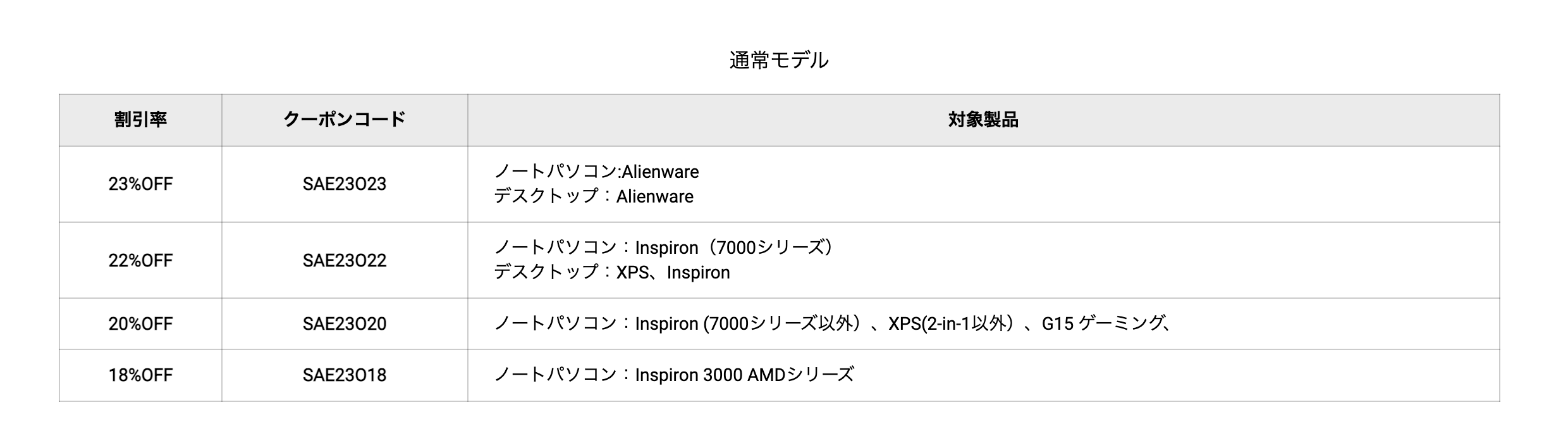Click the XPS(2-in-1以外) text

[952, 323]
